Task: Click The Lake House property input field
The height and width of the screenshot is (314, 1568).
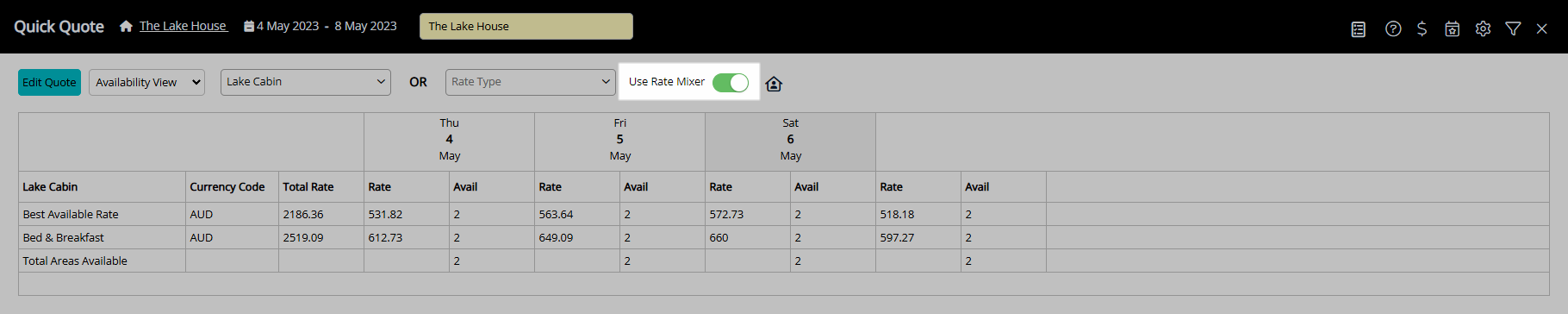Action: click(x=526, y=26)
